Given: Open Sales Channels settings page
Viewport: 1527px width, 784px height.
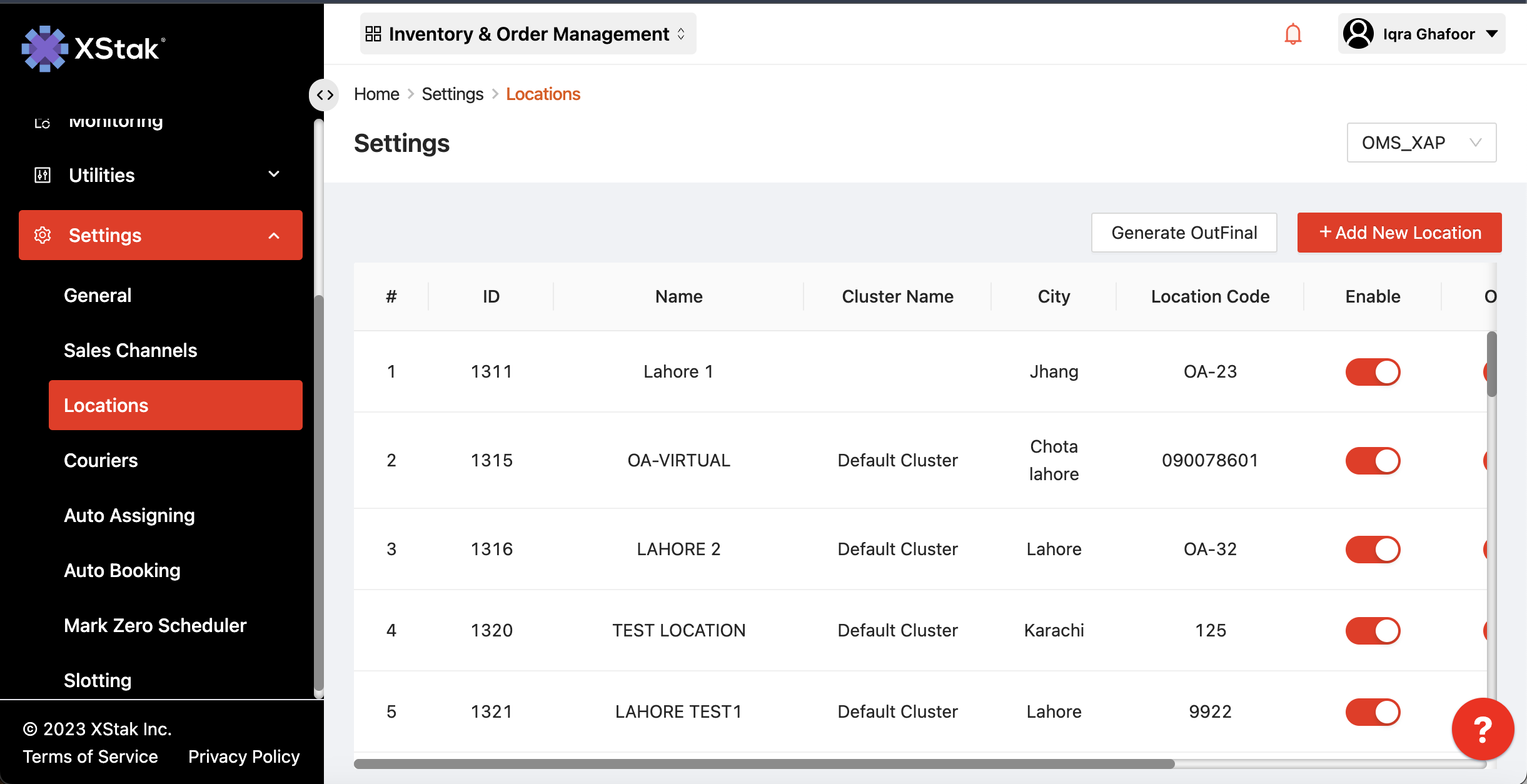Looking at the screenshot, I should pyautogui.click(x=130, y=350).
